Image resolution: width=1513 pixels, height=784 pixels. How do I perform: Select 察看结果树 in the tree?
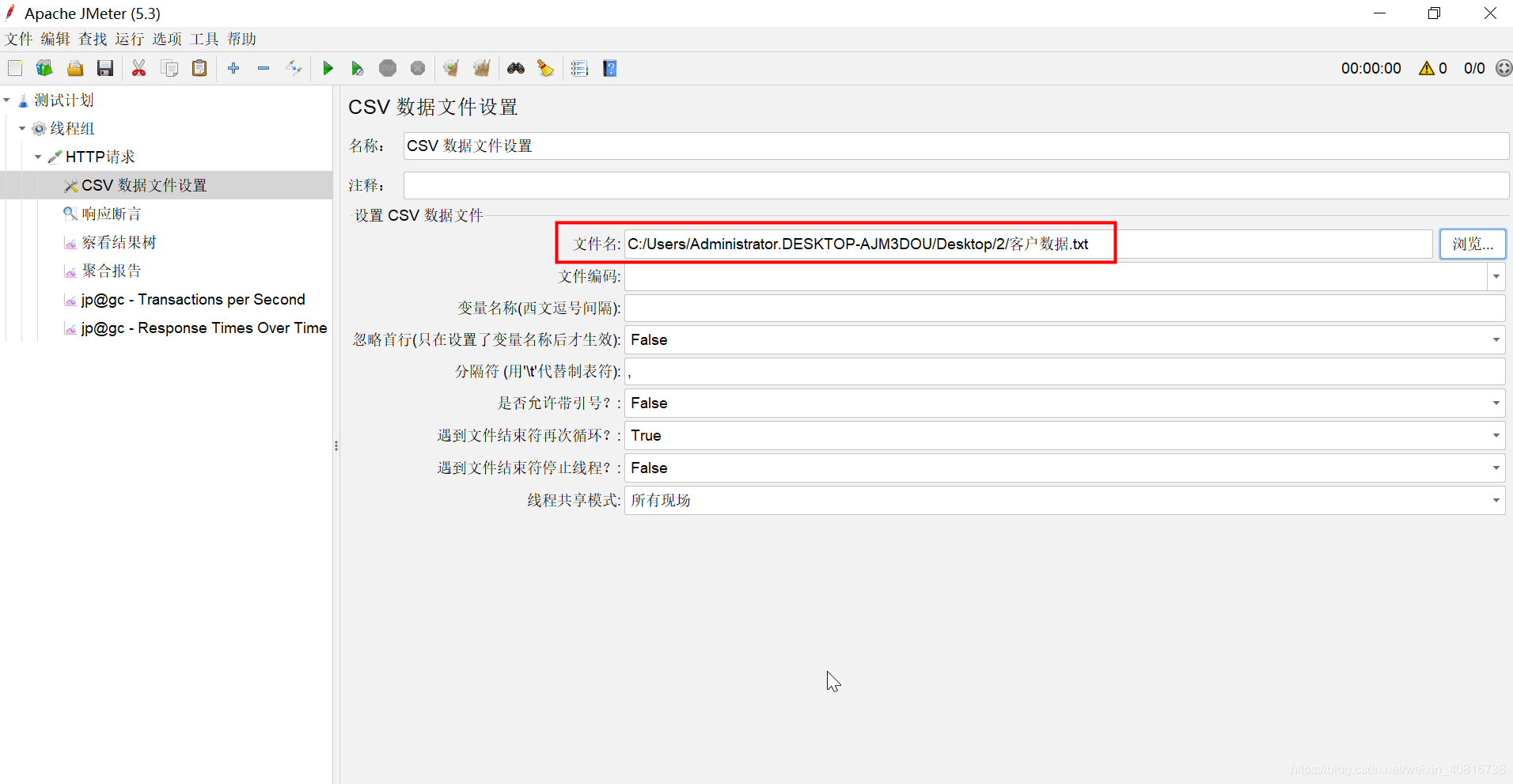tap(119, 242)
